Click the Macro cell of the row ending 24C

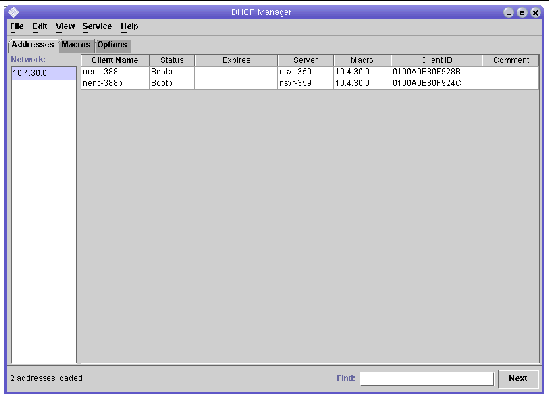click(362, 83)
